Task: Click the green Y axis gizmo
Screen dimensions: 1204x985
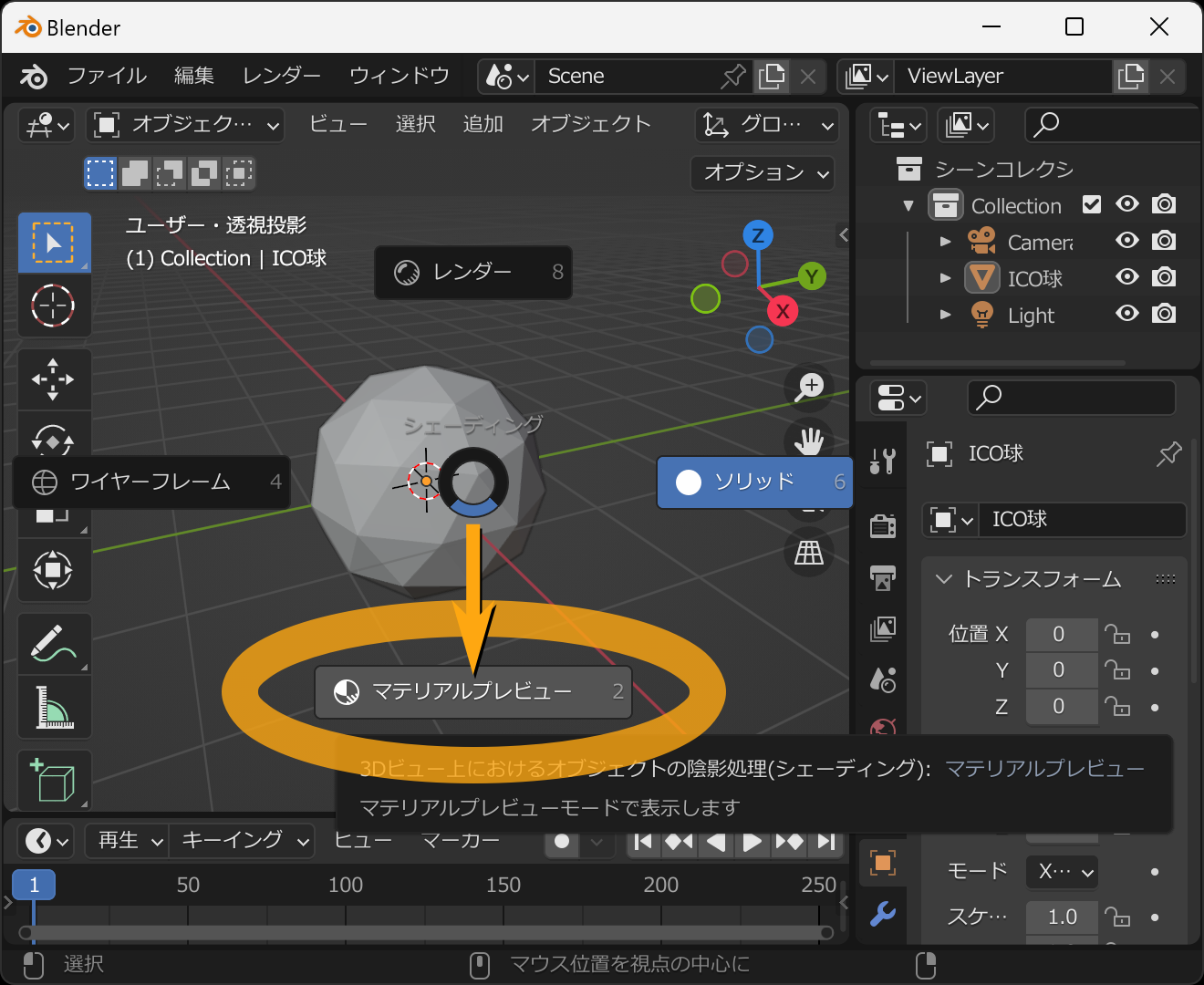Action: [811, 276]
